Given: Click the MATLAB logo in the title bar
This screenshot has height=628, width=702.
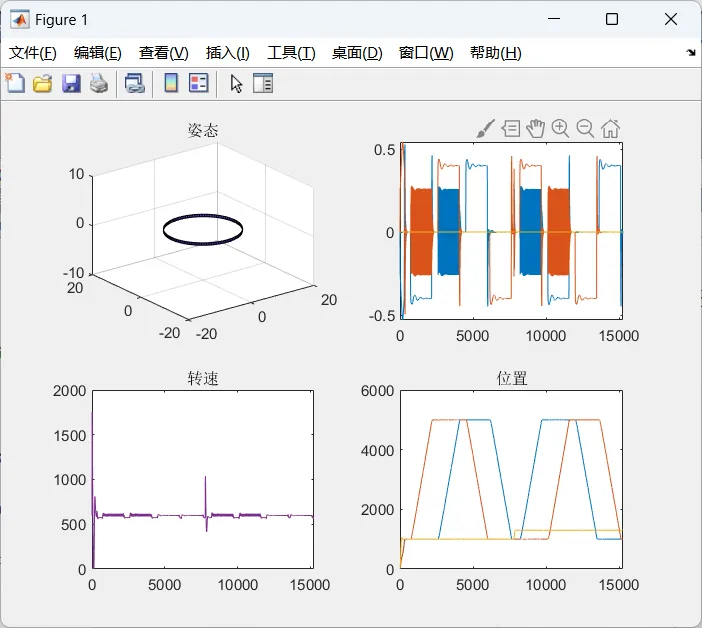Looking at the screenshot, I should [20, 20].
